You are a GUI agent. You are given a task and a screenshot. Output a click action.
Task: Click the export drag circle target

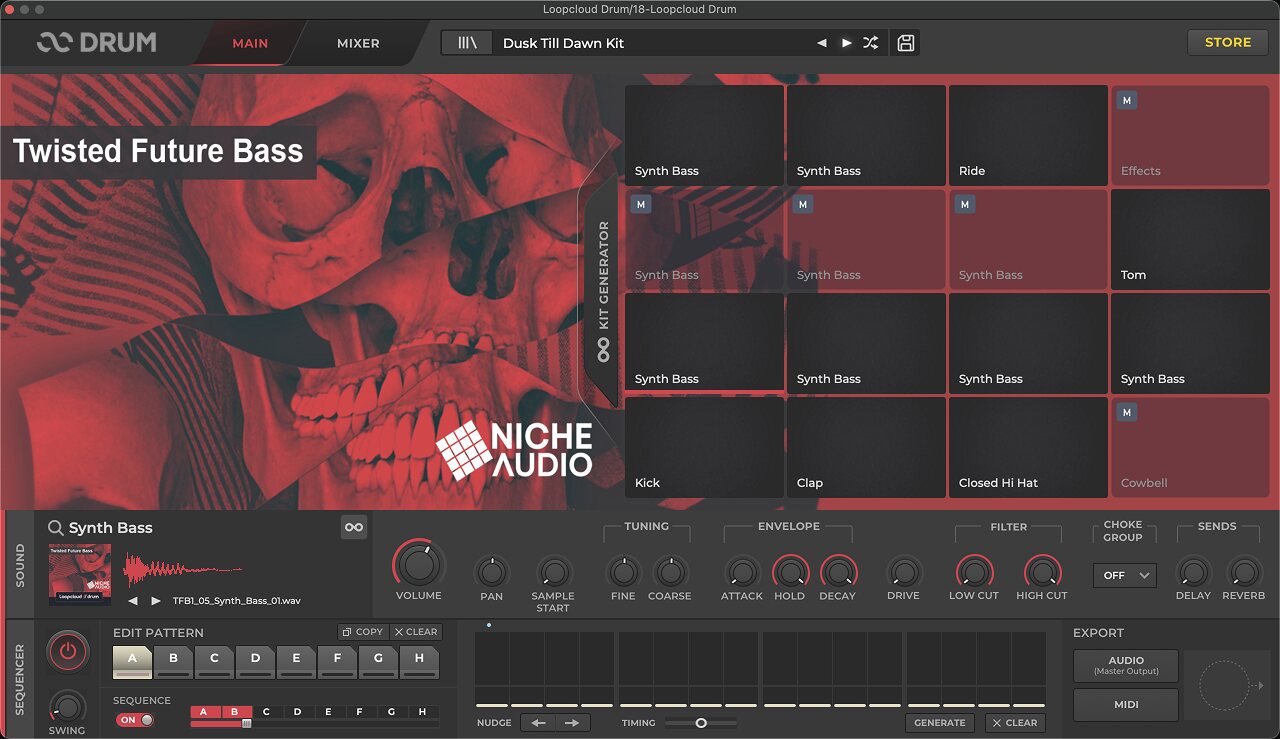1224,686
